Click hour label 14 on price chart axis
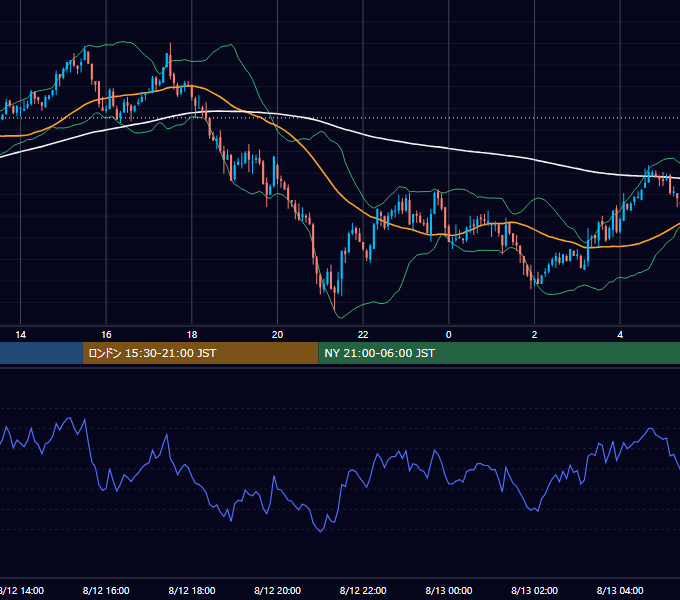The width and height of the screenshot is (680, 600). pos(20,335)
